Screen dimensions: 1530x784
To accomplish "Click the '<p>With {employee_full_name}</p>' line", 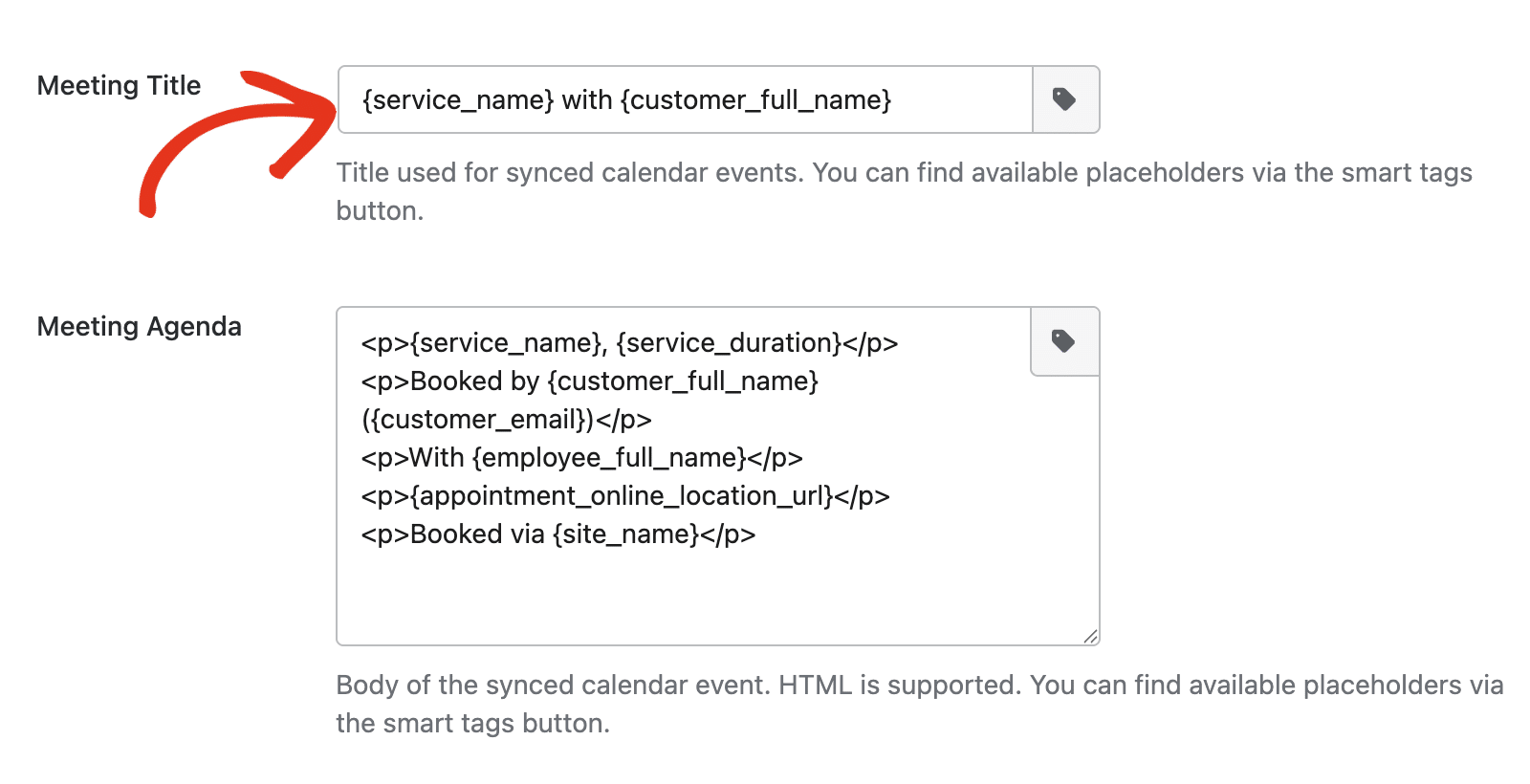I will (x=581, y=458).
